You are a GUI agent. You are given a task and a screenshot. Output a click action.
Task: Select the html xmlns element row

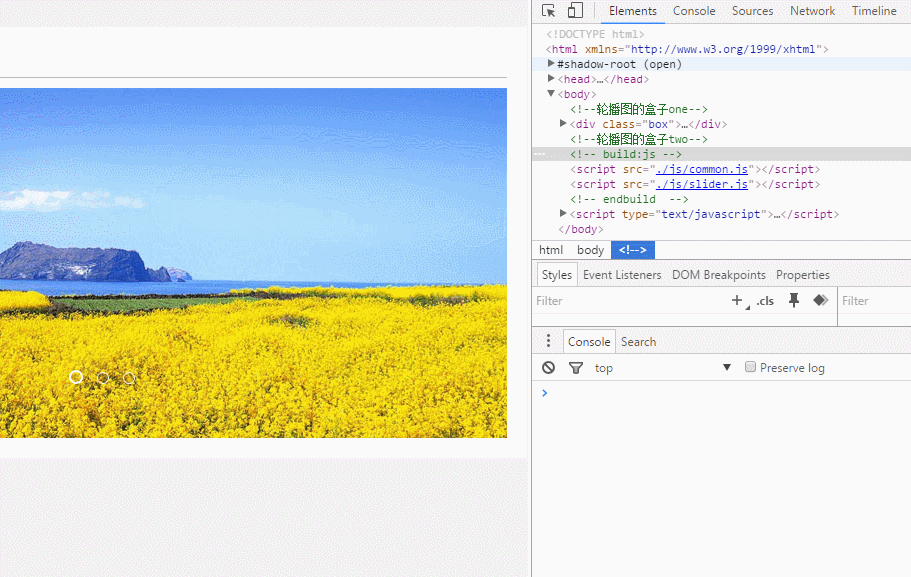(687, 49)
